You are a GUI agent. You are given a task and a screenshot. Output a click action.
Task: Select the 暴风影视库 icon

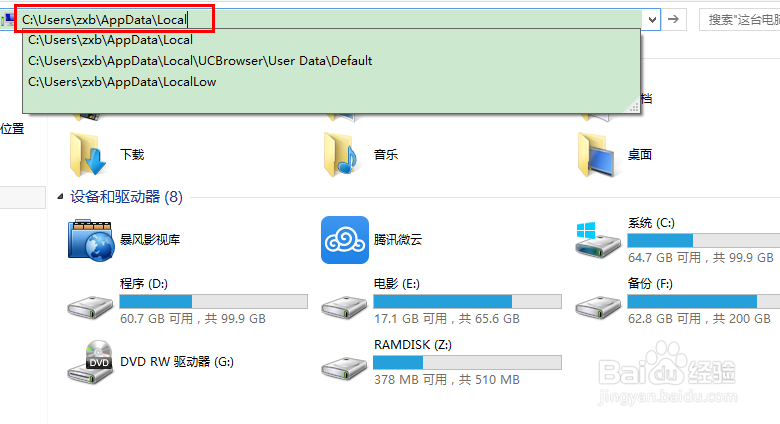91,240
